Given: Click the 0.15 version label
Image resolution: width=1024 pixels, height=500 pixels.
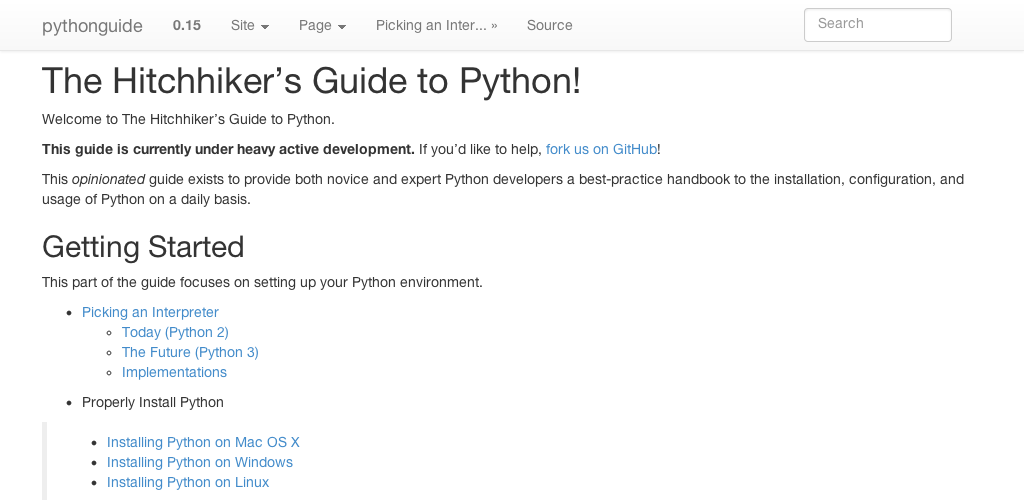Looking at the screenshot, I should click(186, 26).
